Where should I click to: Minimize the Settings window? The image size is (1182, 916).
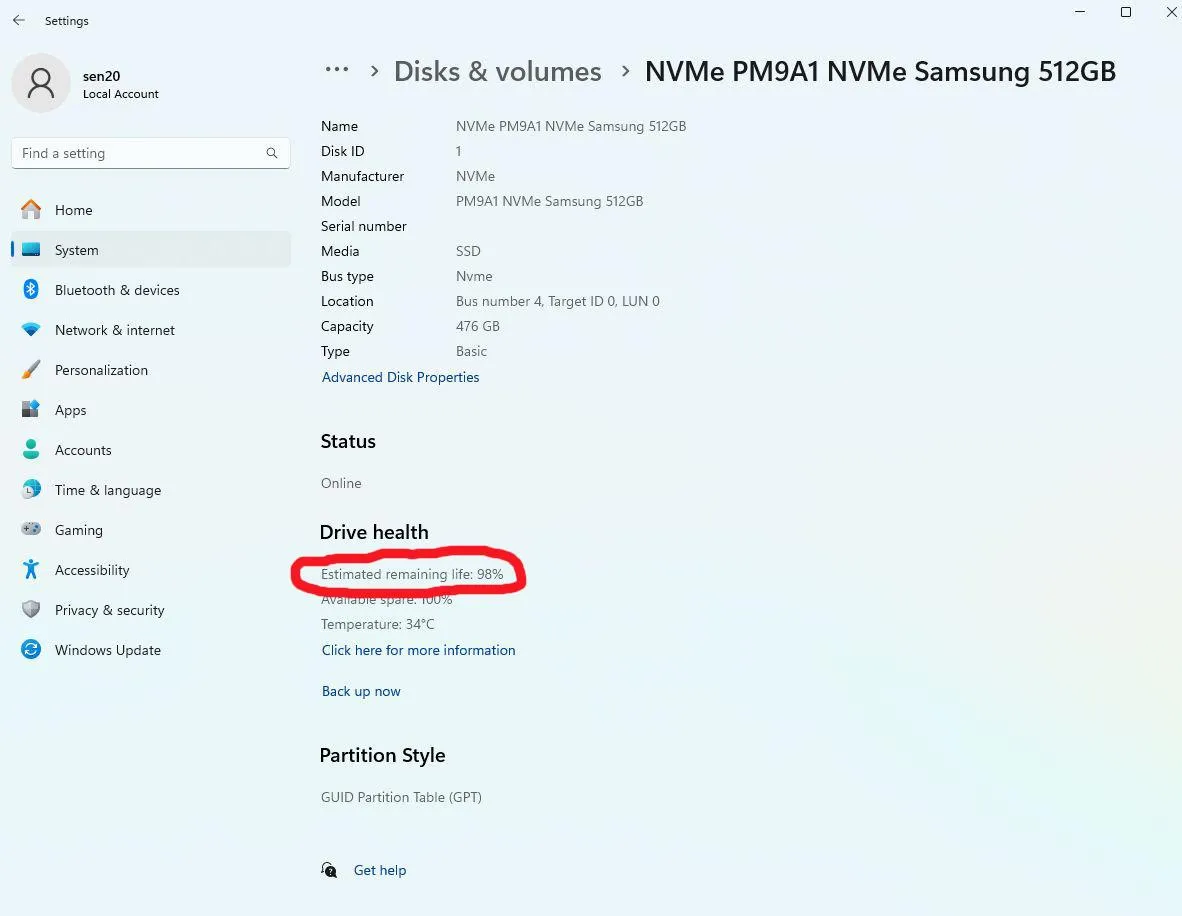point(1079,12)
